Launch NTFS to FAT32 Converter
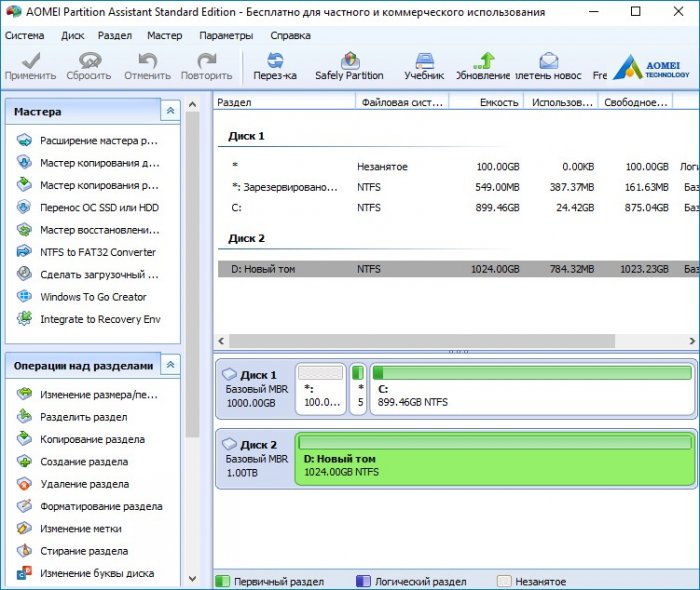 [x=86, y=252]
